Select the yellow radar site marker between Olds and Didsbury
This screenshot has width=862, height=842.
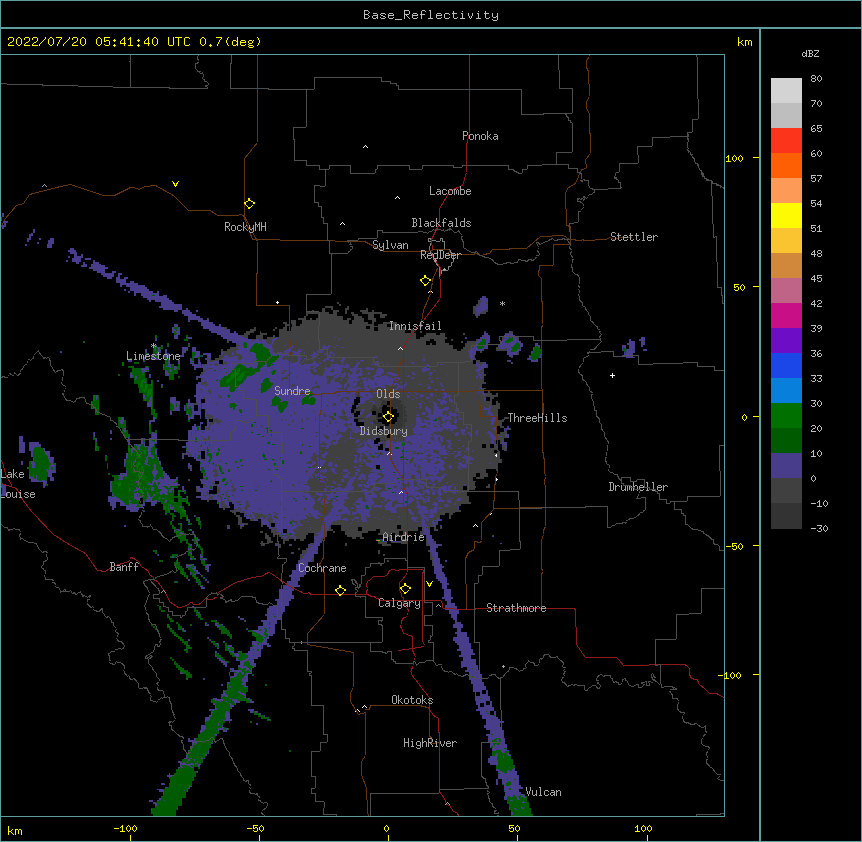(x=388, y=417)
